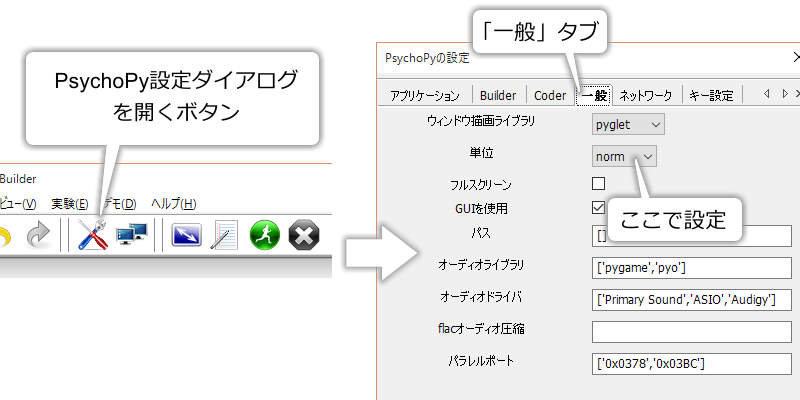
Task: Open Monitor Center with the two monitors icon
Action: (x=131, y=235)
